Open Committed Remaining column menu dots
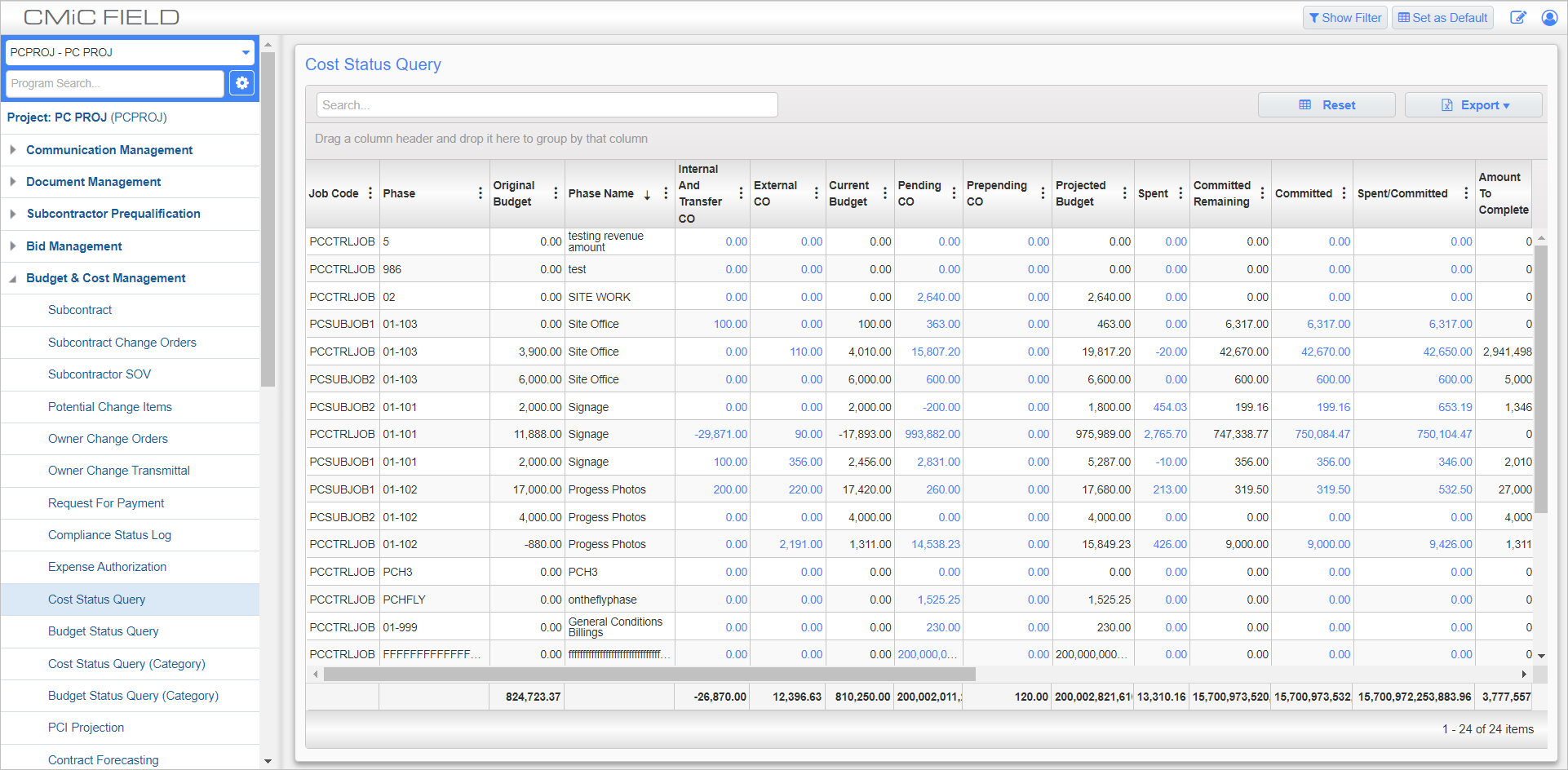Viewport: 1568px width, 770px height. [1262, 193]
